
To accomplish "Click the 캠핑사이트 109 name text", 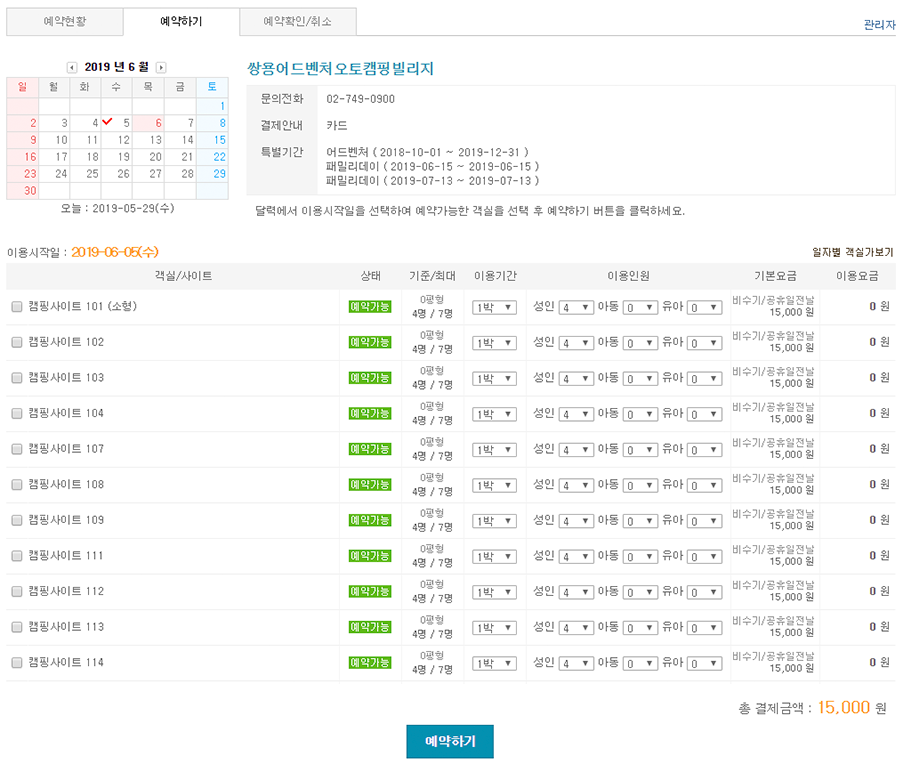I will coord(66,520).
